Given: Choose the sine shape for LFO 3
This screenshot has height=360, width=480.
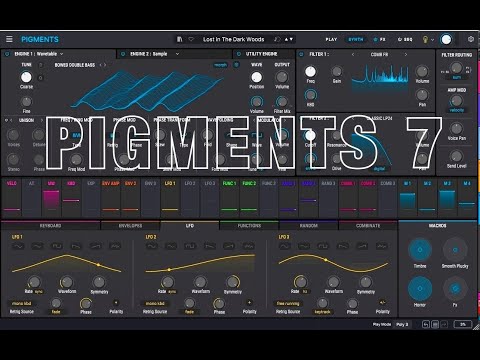Looking at the screenshot, I should 284,246.
